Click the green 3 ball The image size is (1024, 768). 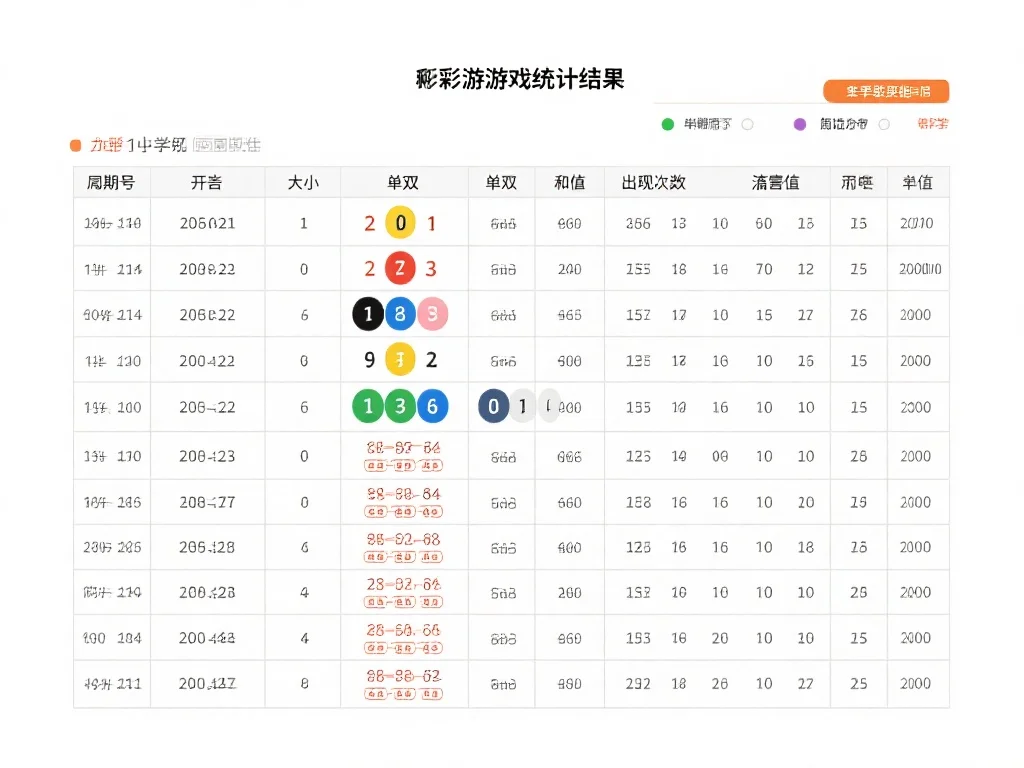point(400,406)
